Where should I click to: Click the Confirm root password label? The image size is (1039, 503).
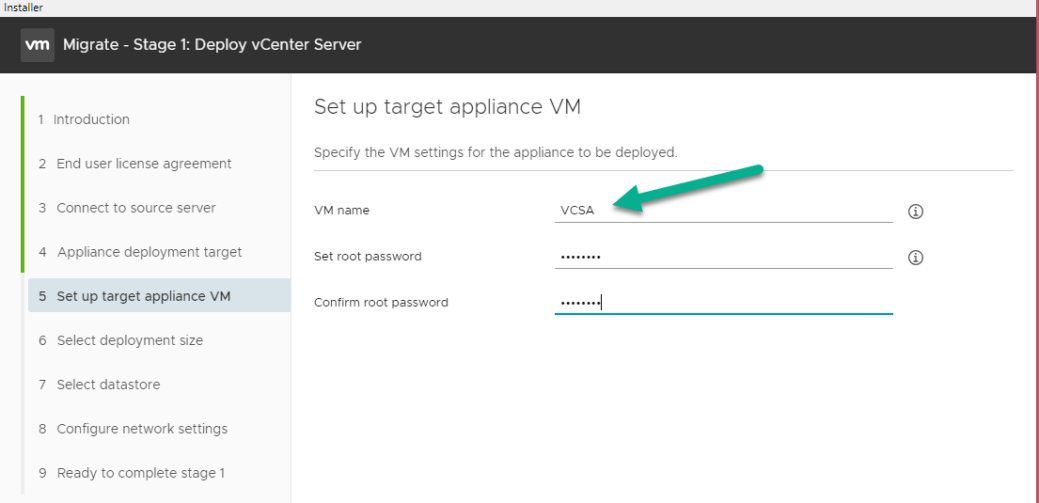pyautogui.click(x=381, y=302)
